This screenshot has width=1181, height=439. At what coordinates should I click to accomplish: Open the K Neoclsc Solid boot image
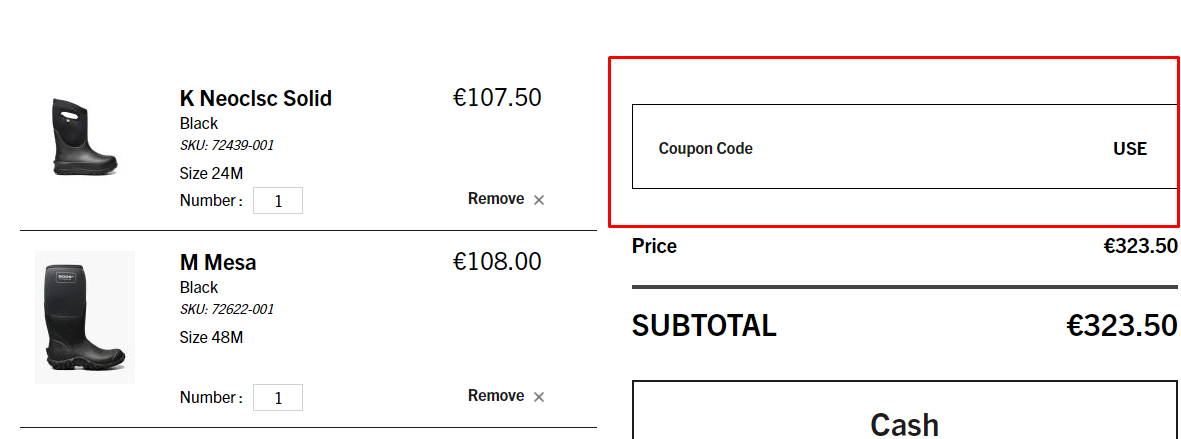pyautogui.click(x=84, y=138)
